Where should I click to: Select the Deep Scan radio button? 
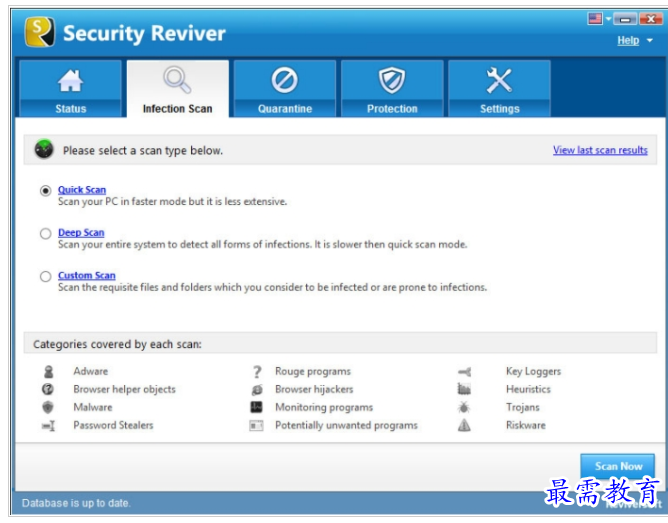point(46,233)
